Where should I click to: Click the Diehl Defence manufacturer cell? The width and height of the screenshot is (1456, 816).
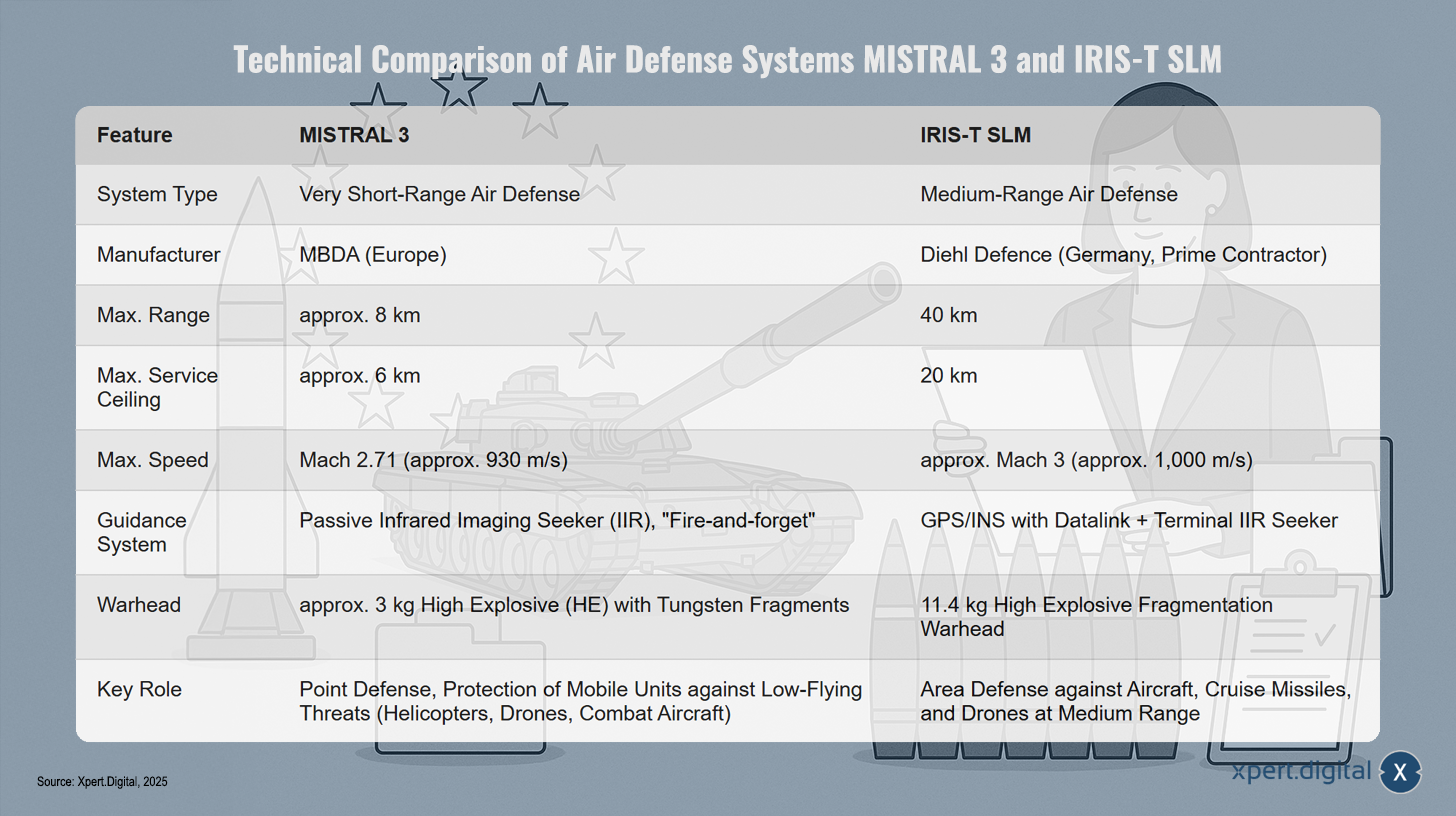(x=1123, y=255)
